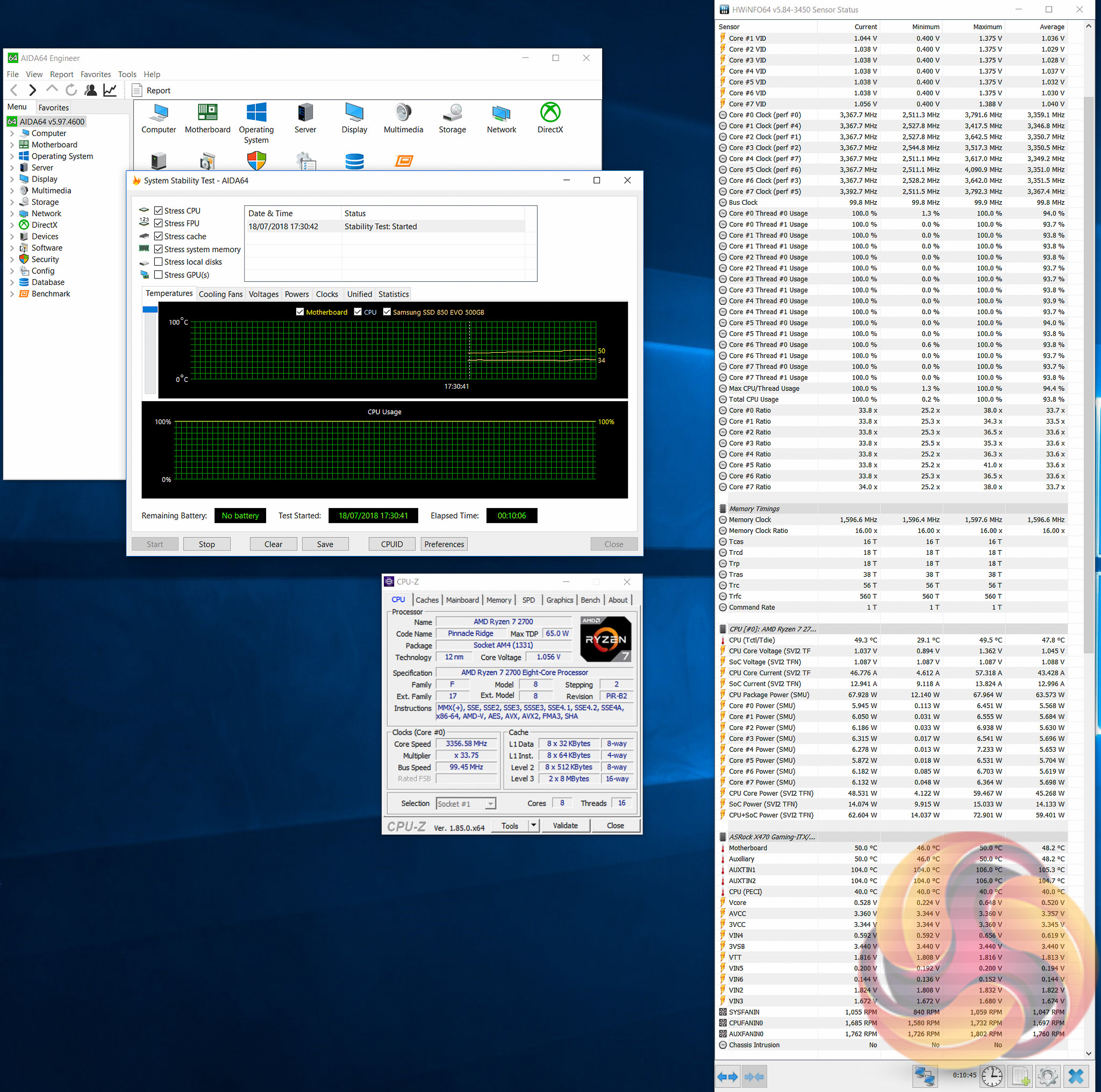
Task: Click the HWiNFO blue X close-sensors icon
Action: coord(1075,1076)
